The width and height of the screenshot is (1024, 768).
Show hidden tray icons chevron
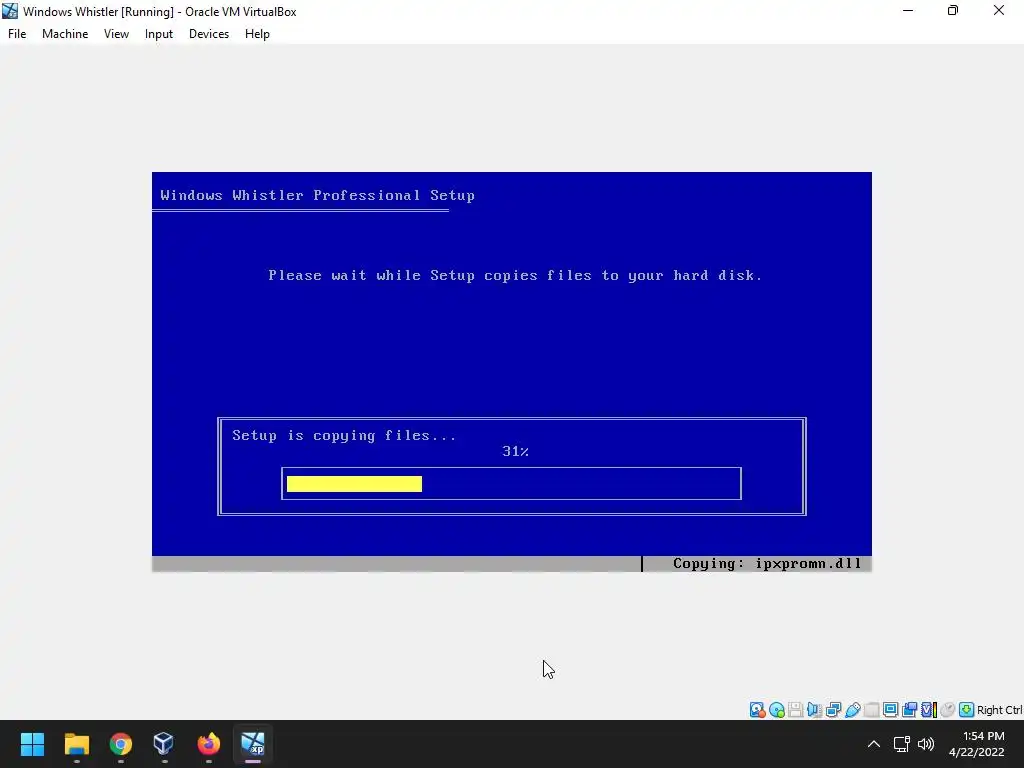coord(874,744)
